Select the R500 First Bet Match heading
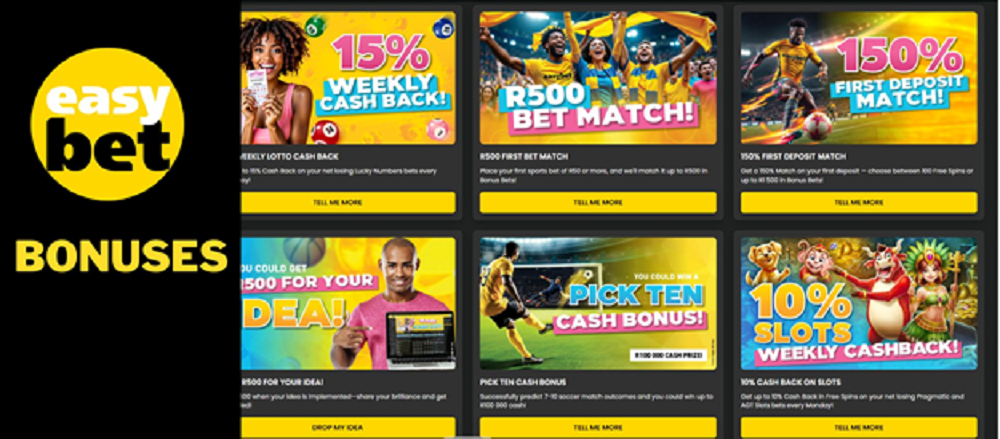1000x439 pixels. click(524, 156)
